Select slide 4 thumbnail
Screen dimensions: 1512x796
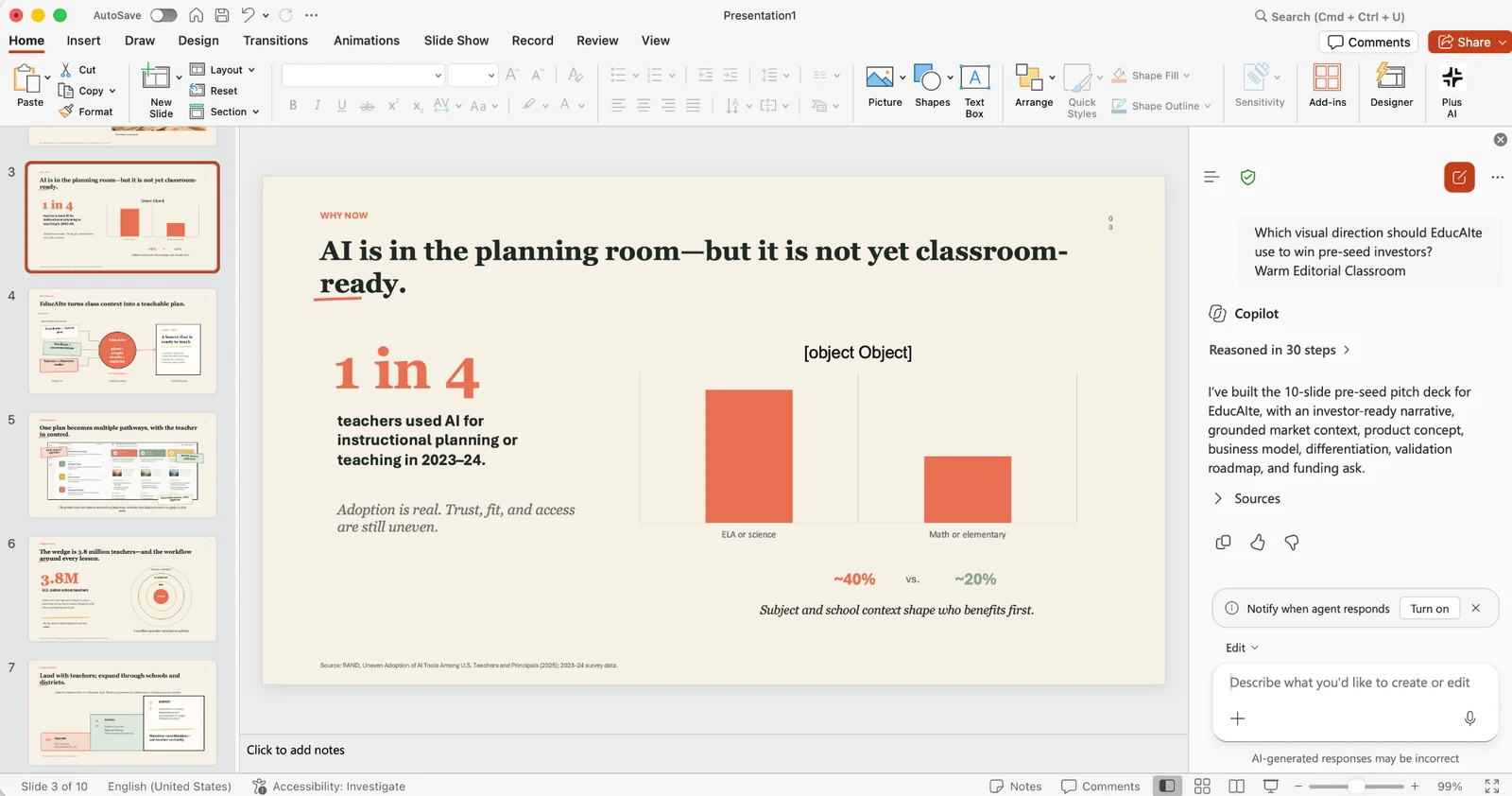pos(123,341)
